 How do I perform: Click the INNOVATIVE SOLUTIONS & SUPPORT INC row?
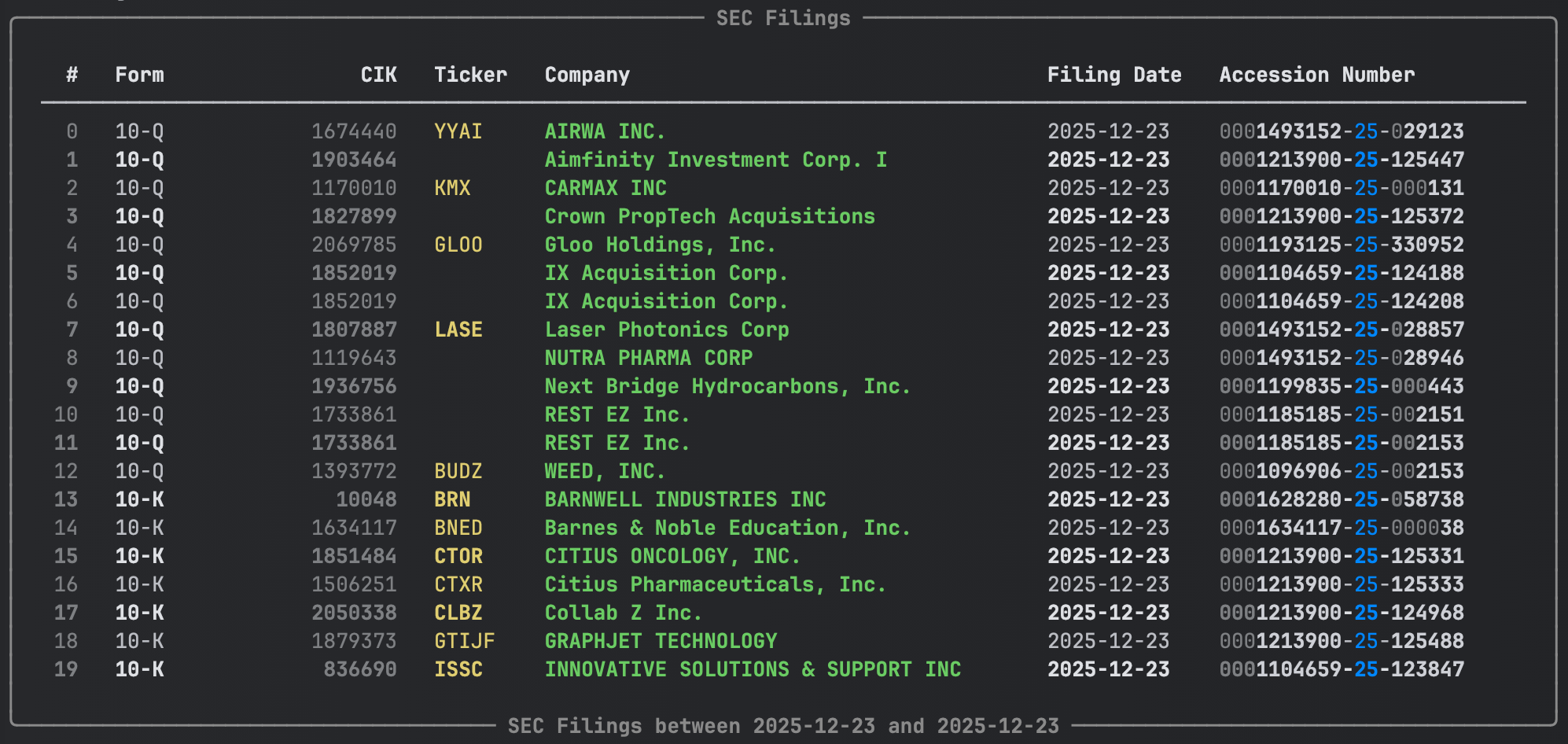(753, 669)
